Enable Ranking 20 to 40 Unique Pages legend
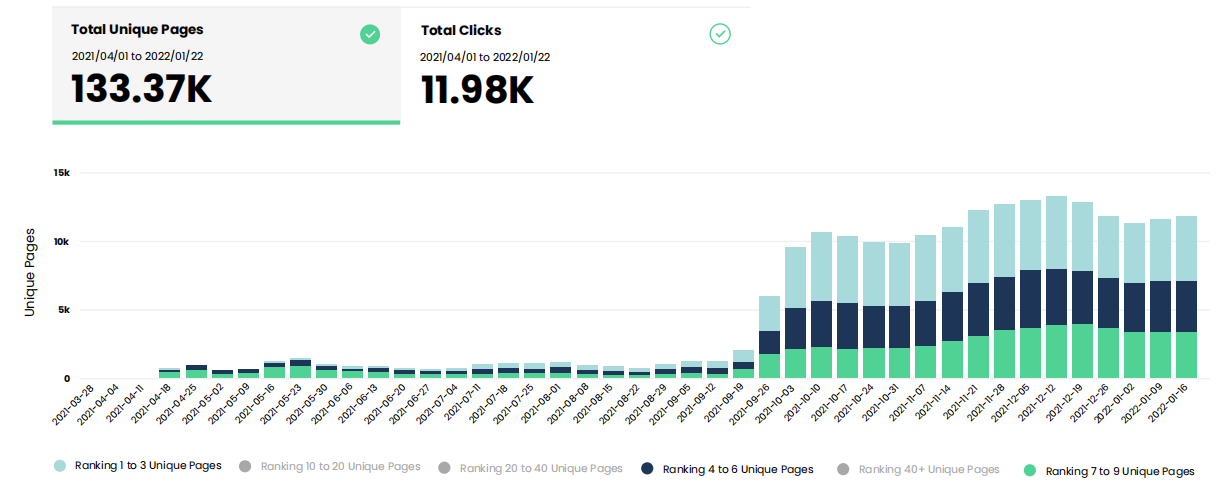This screenshot has width=1220, height=488. (x=530, y=467)
